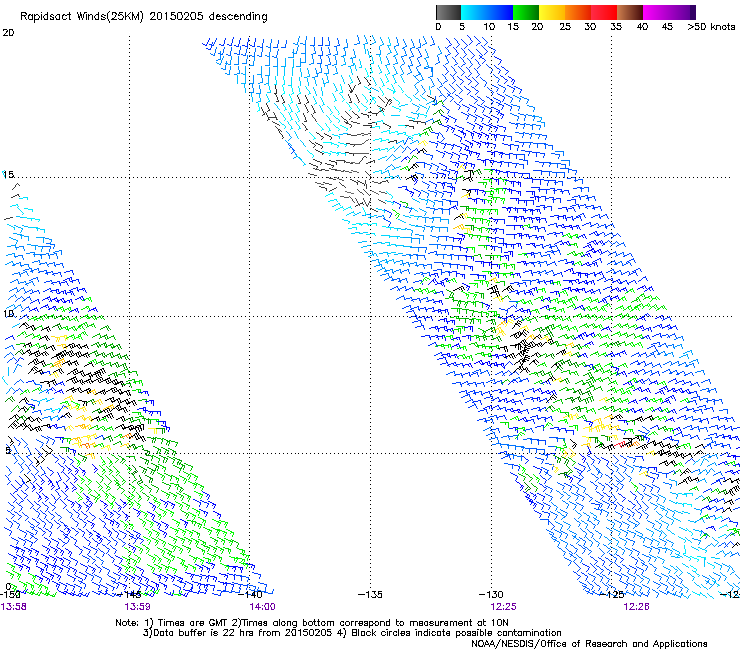Viewport: 740px width, 650px height.
Task: Click the legend scale label '25'
Action: click(x=565, y=27)
